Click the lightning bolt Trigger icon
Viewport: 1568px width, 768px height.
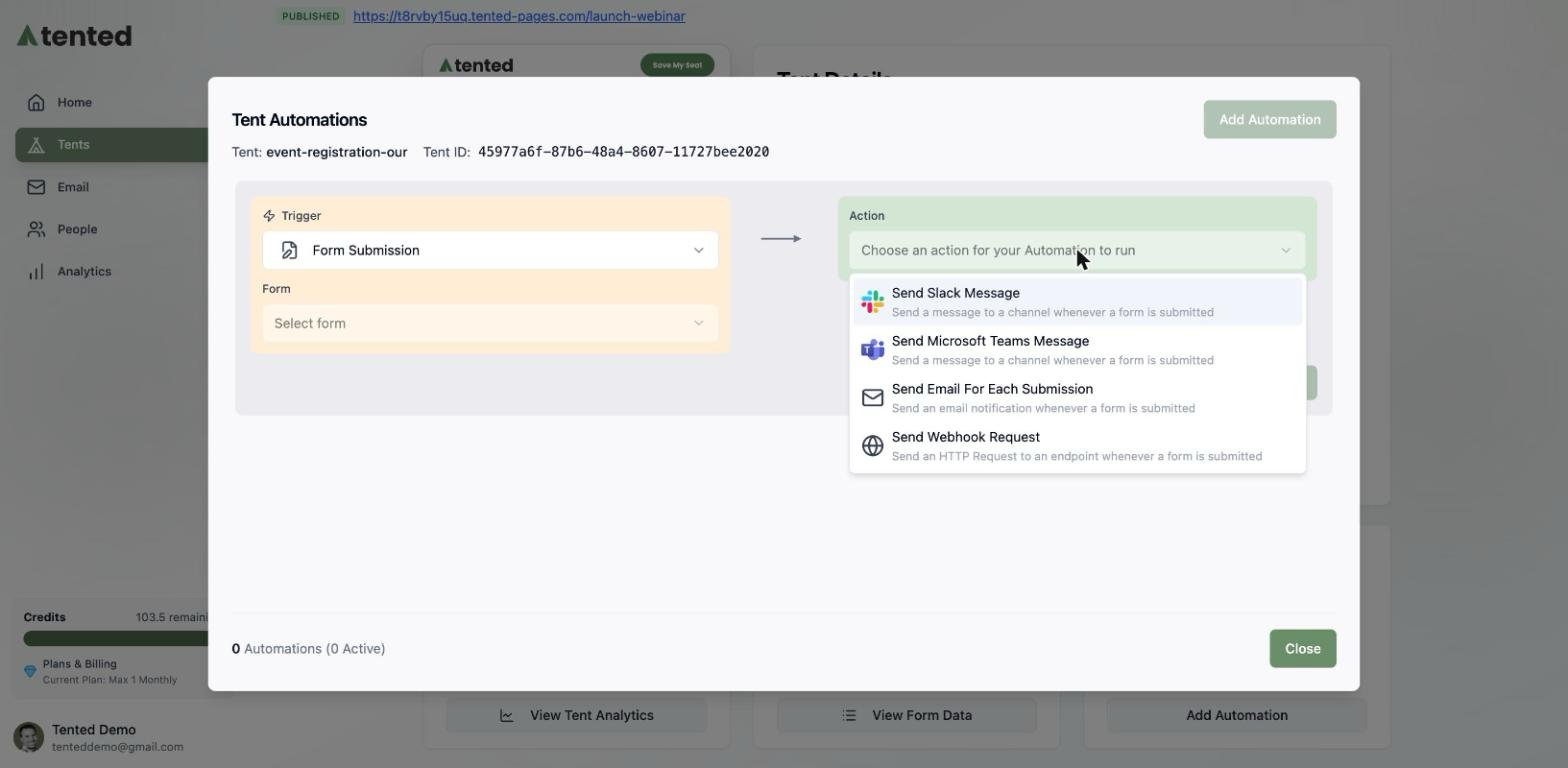click(269, 215)
